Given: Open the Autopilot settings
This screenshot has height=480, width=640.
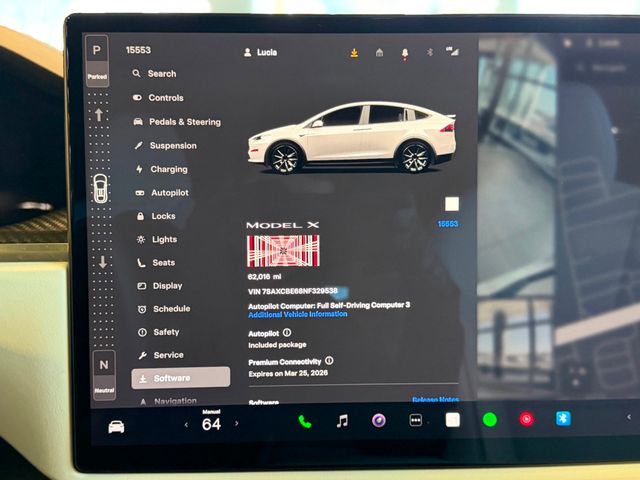Looking at the screenshot, I should pos(162,193).
